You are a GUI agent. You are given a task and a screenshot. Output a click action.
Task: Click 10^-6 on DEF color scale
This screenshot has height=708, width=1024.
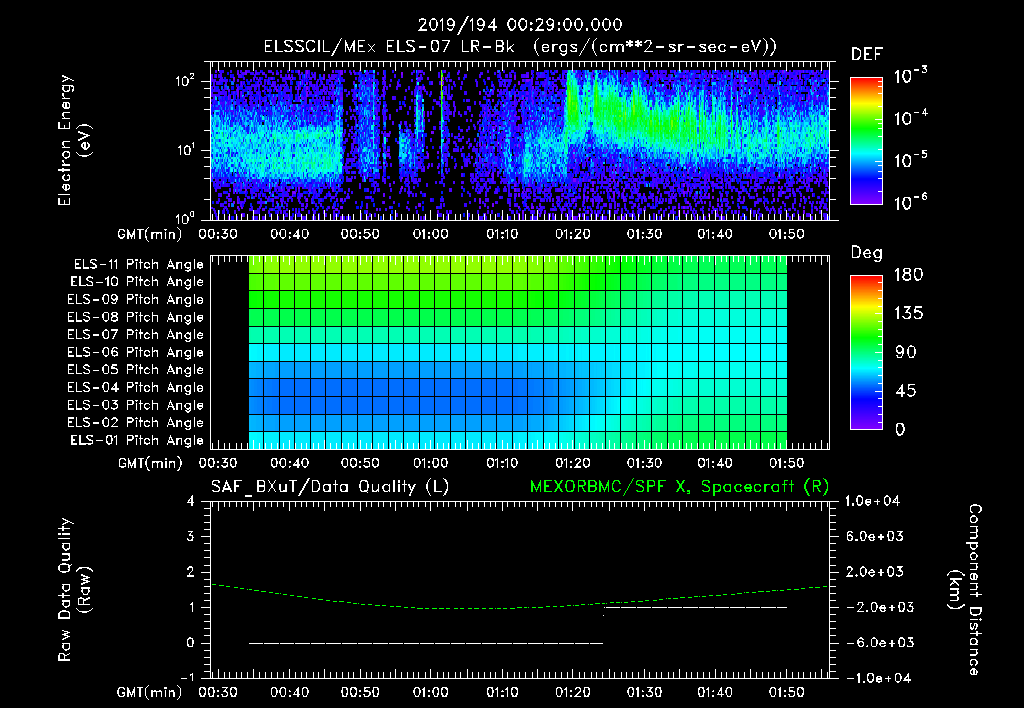(x=911, y=202)
